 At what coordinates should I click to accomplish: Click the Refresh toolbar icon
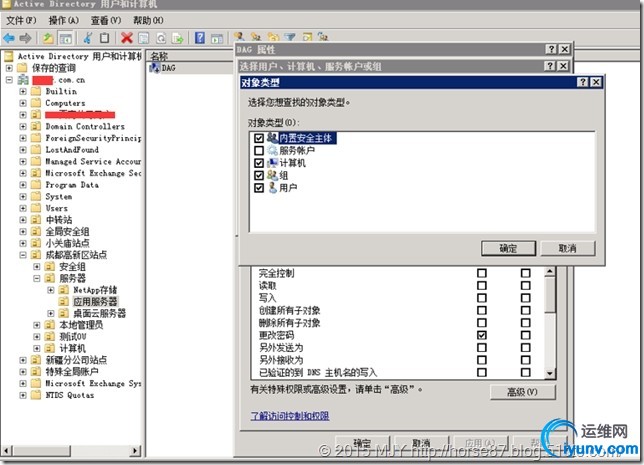[161, 38]
